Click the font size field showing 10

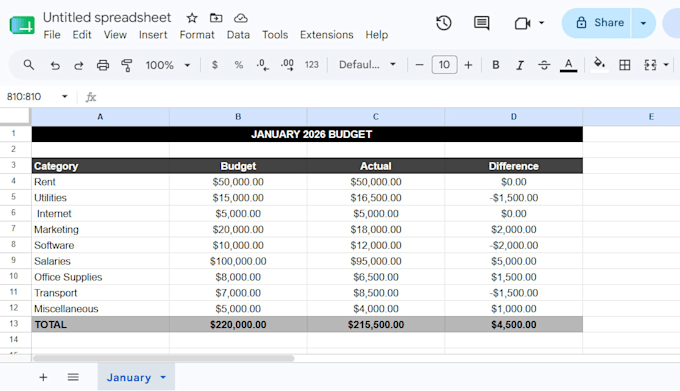444,65
